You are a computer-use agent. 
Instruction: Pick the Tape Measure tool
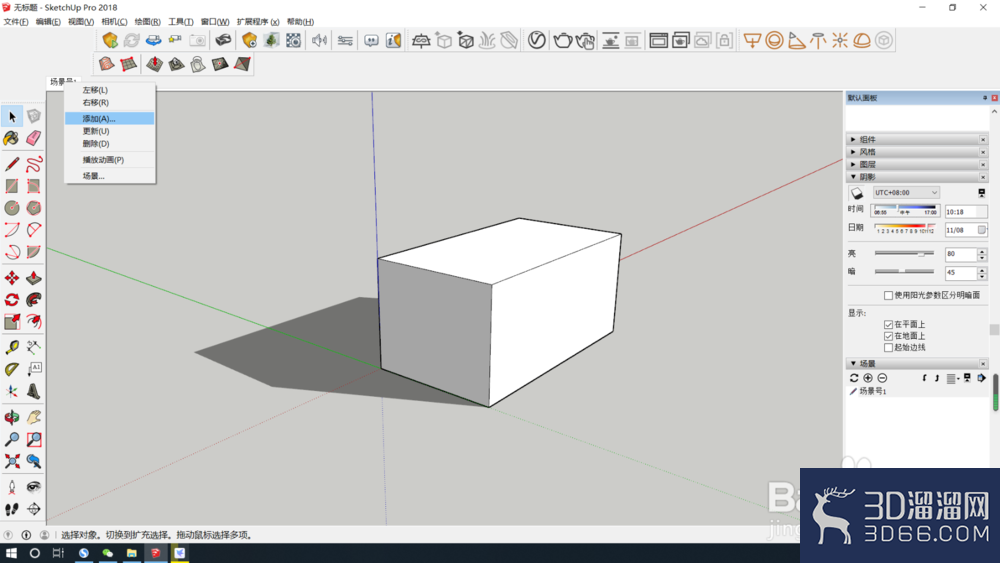[x=11, y=347]
